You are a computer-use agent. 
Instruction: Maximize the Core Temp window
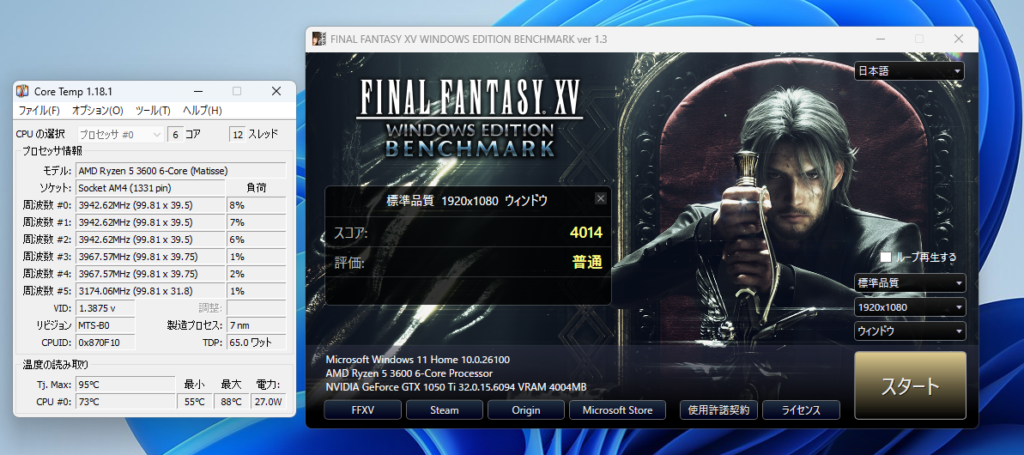coord(237,91)
